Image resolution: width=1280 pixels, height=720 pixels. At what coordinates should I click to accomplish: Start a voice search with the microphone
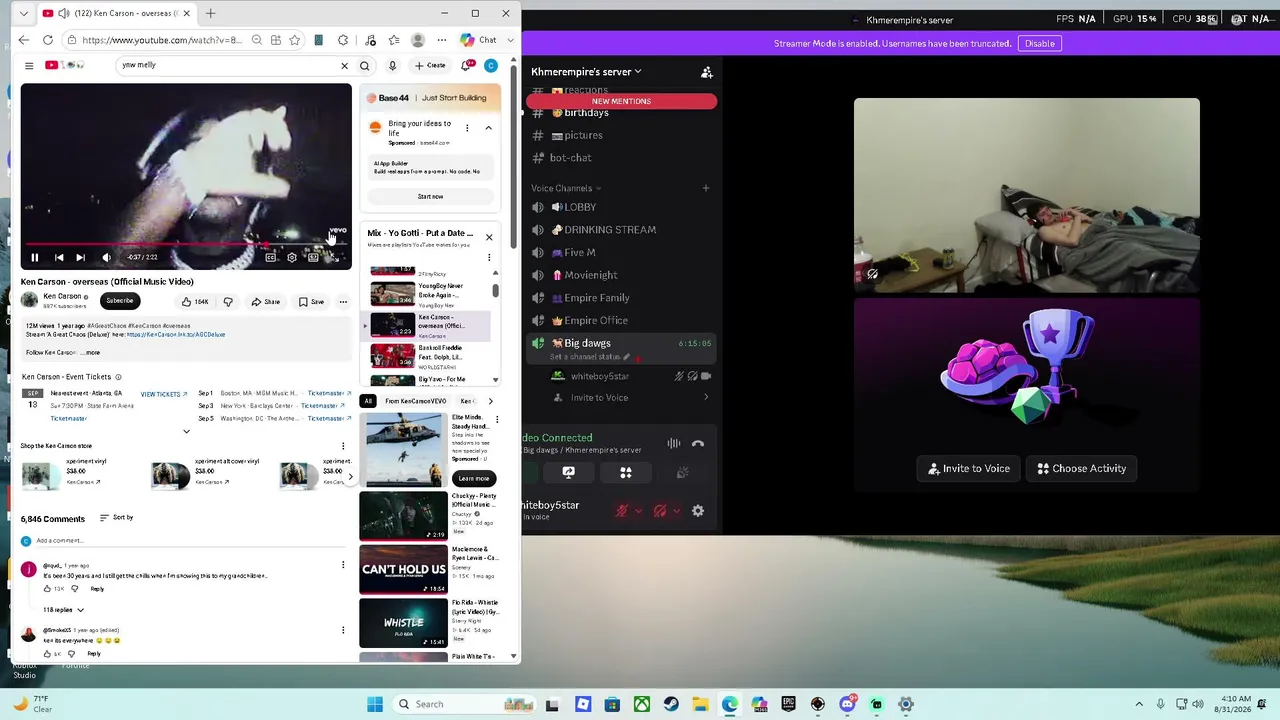click(x=392, y=66)
